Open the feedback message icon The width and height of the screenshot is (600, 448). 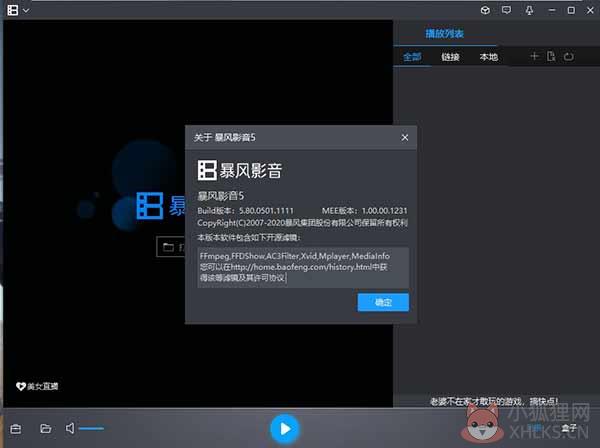coord(506,10)
